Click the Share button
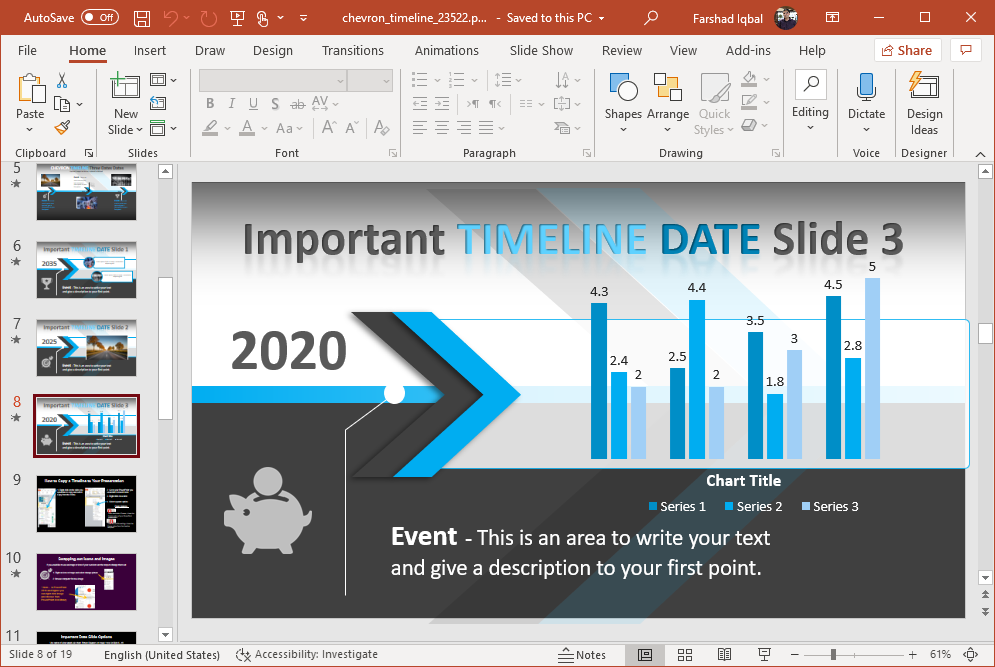This screenshot has height=667, width=995. pos(907,50)
